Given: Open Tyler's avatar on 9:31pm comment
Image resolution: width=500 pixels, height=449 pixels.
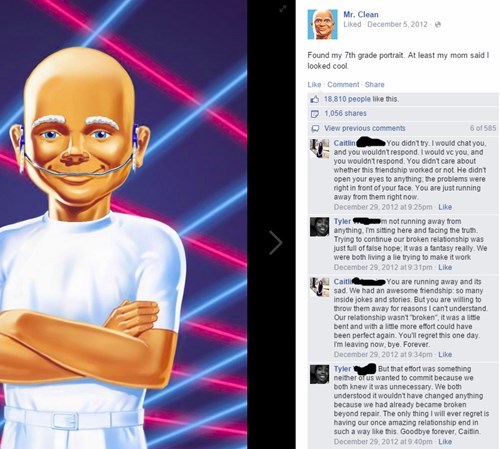Looking at the screenshot, I should (x=320, y=227).
